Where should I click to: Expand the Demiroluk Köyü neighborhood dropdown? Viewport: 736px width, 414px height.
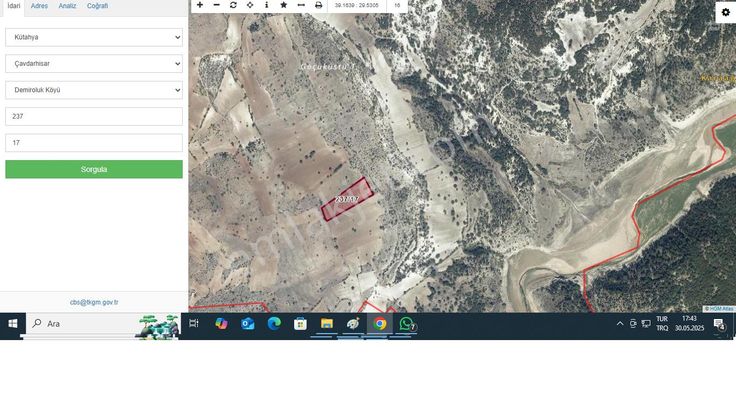click(x=94, y=90)
